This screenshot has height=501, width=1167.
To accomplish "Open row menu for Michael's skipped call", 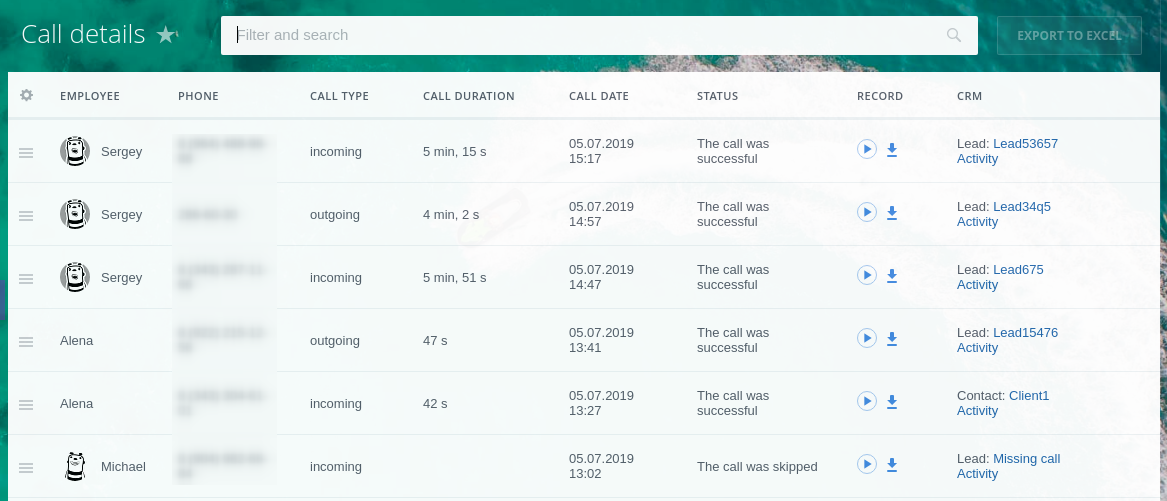I will click(x=26, y=468).
